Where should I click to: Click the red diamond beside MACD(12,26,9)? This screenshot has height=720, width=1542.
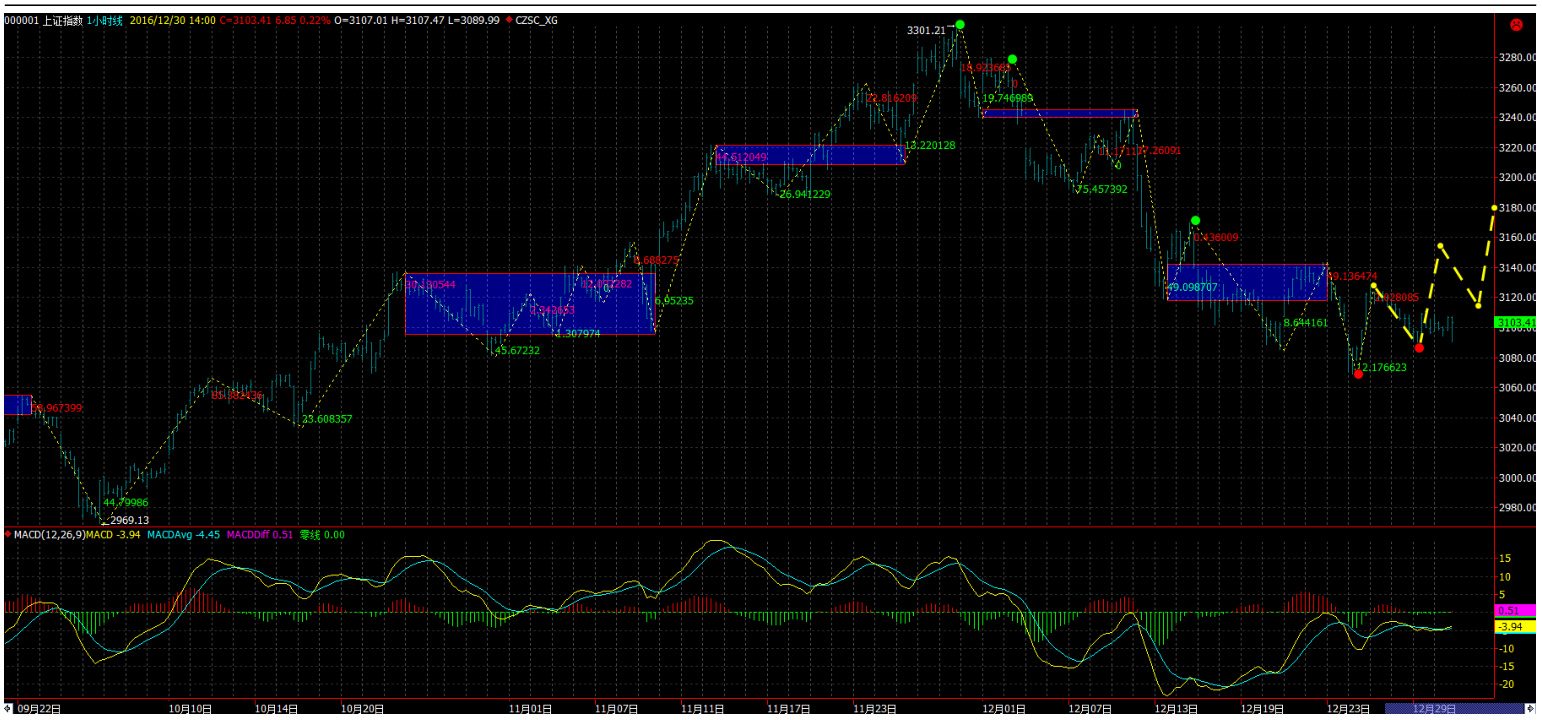[x=8, y=535]
